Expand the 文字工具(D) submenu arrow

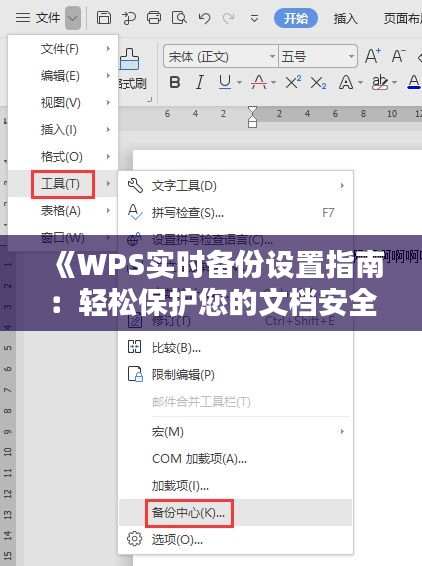click(342, 186)
